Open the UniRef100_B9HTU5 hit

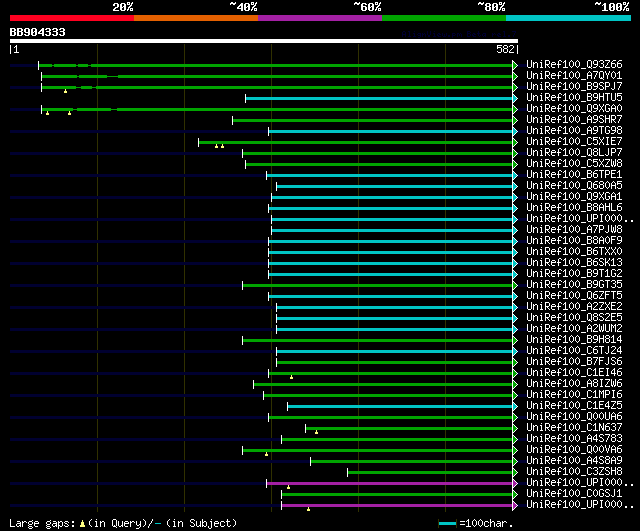[574, 98]
